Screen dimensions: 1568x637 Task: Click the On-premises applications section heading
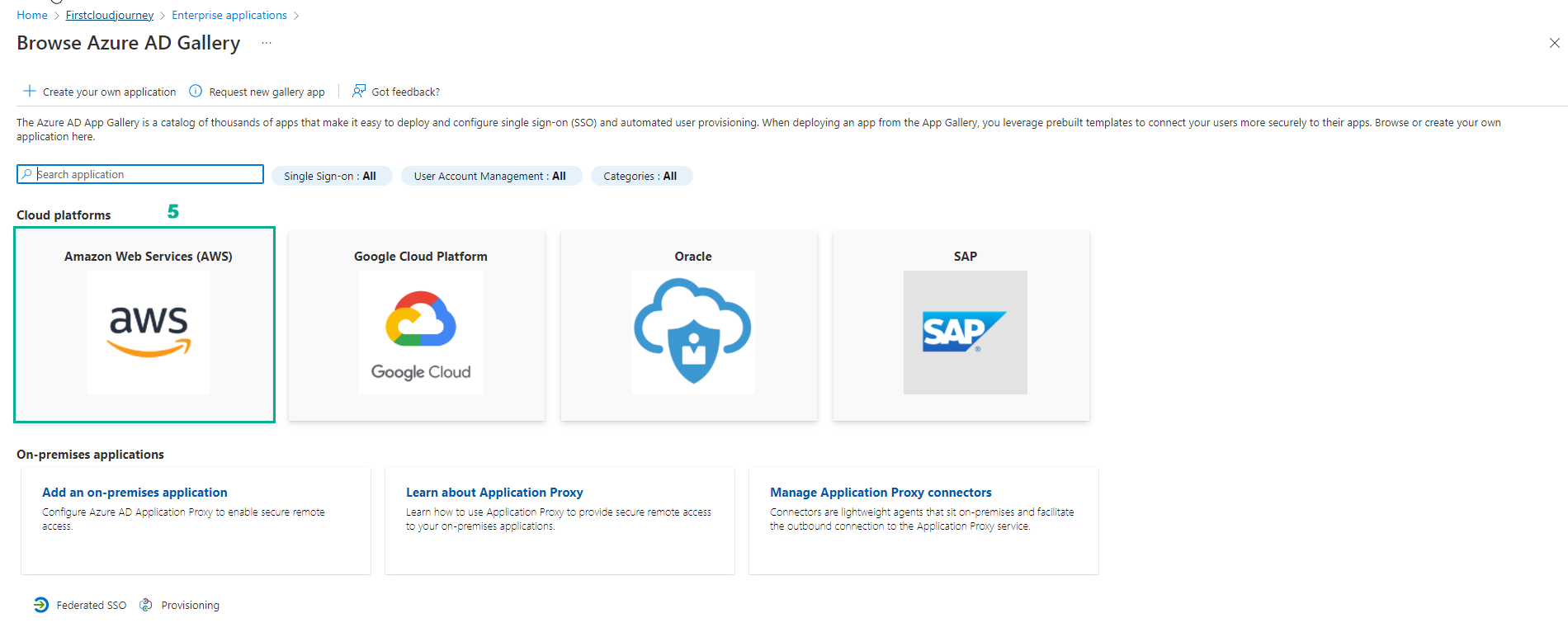(x=90, y=455)
